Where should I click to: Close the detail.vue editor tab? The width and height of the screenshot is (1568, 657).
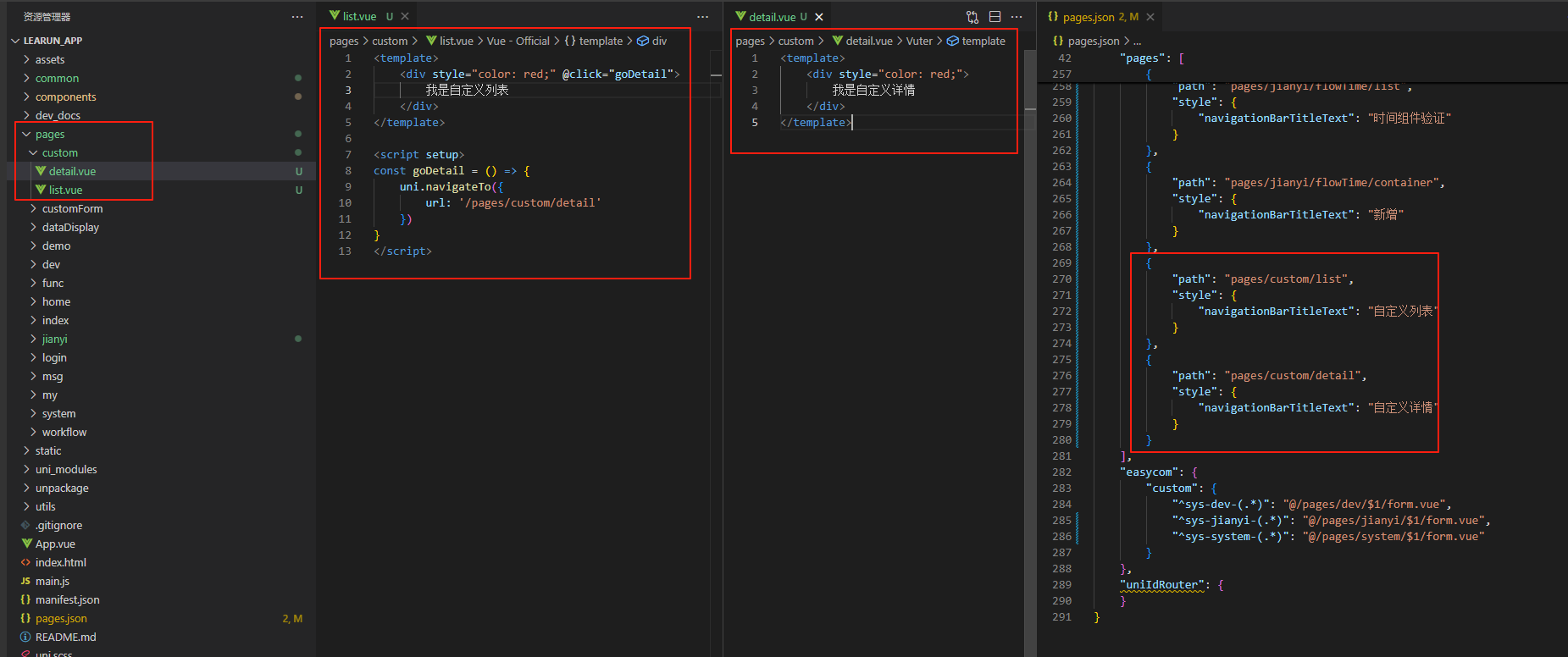pos(819,17)
